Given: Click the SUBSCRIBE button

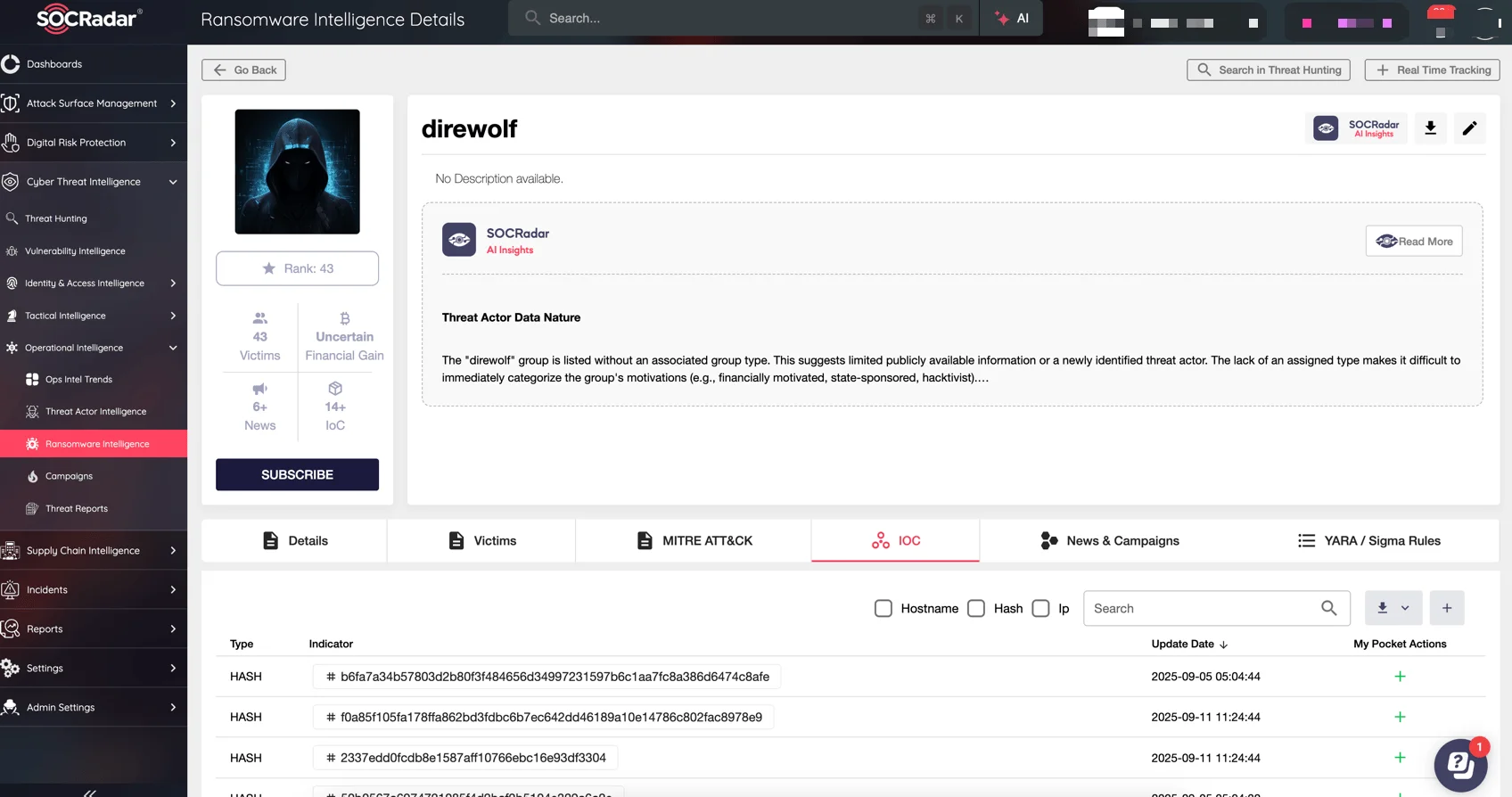Looking at the screenshot, I should pyautogui.click(x=297, y=475).
